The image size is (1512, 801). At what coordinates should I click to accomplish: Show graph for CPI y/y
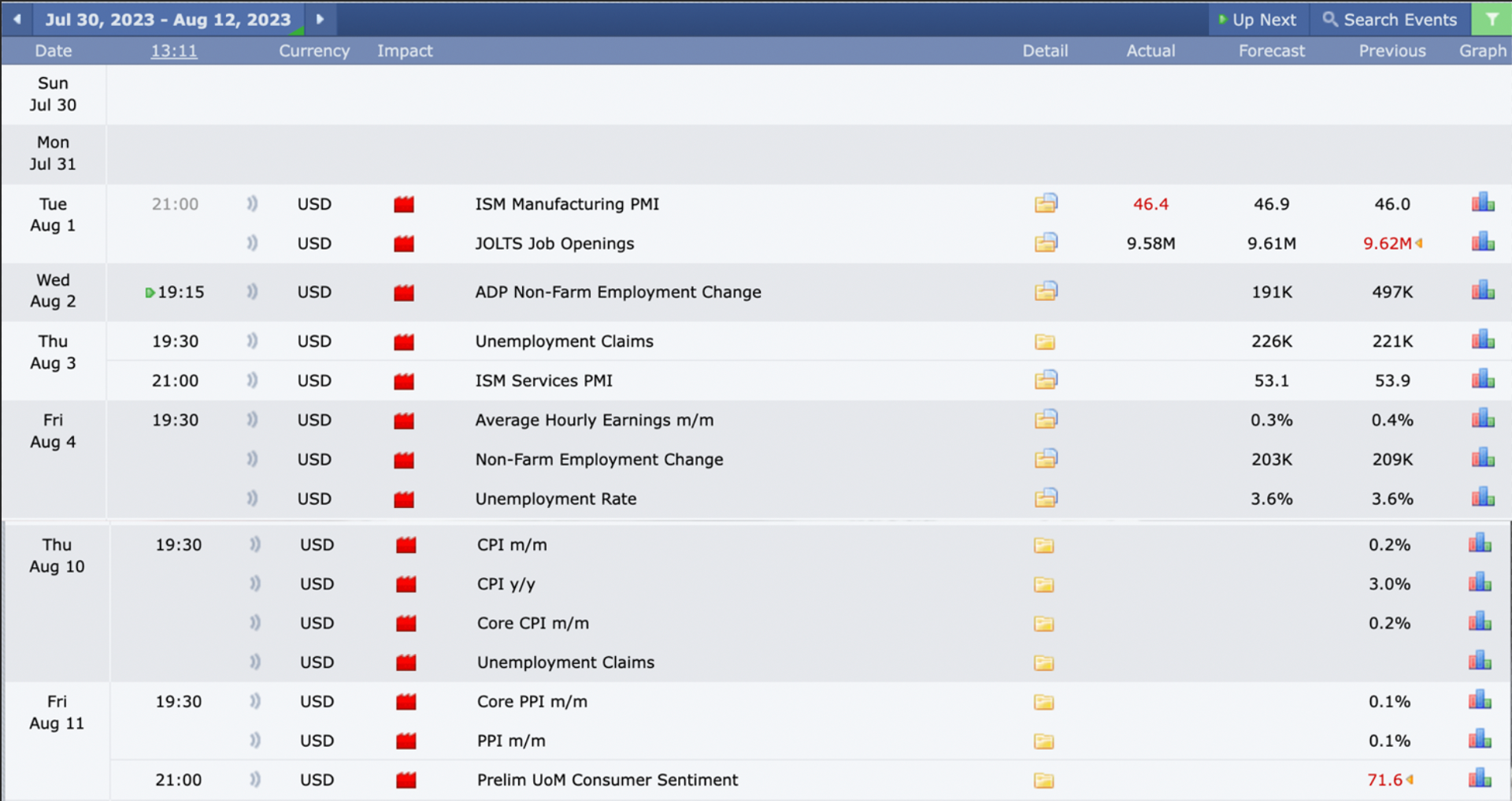click(1480, 583)
